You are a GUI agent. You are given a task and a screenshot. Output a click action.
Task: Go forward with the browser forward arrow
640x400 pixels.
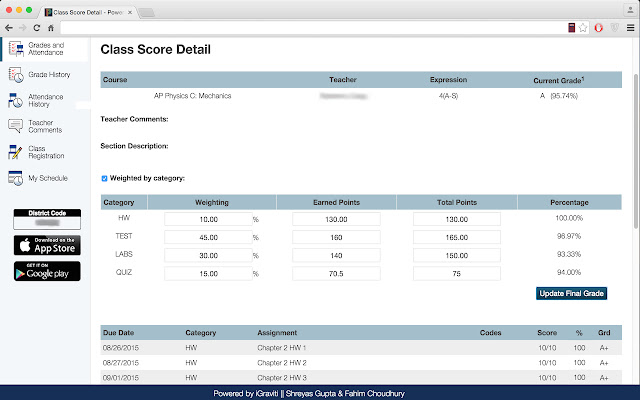coord(22,28)
